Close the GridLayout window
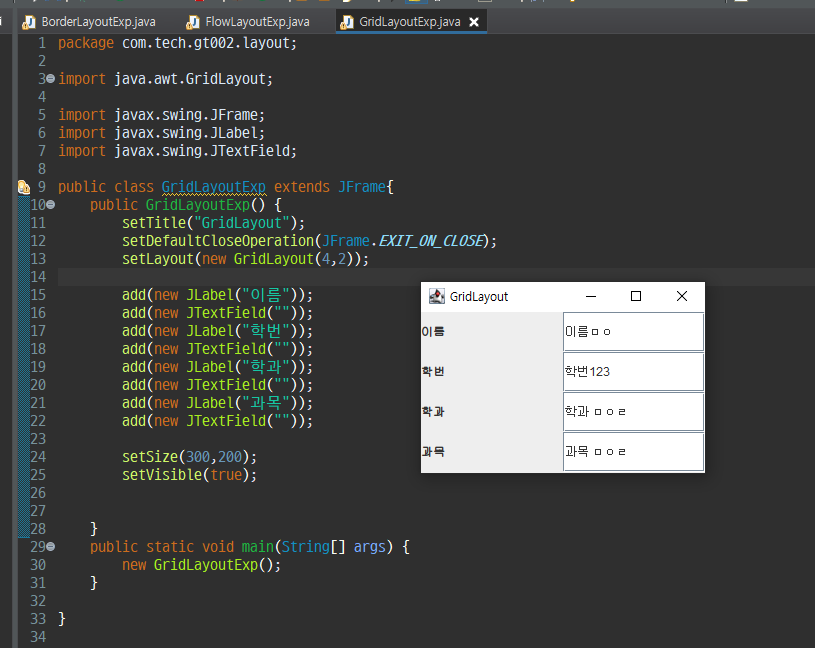The image size is (815, 648). [682, 296]
